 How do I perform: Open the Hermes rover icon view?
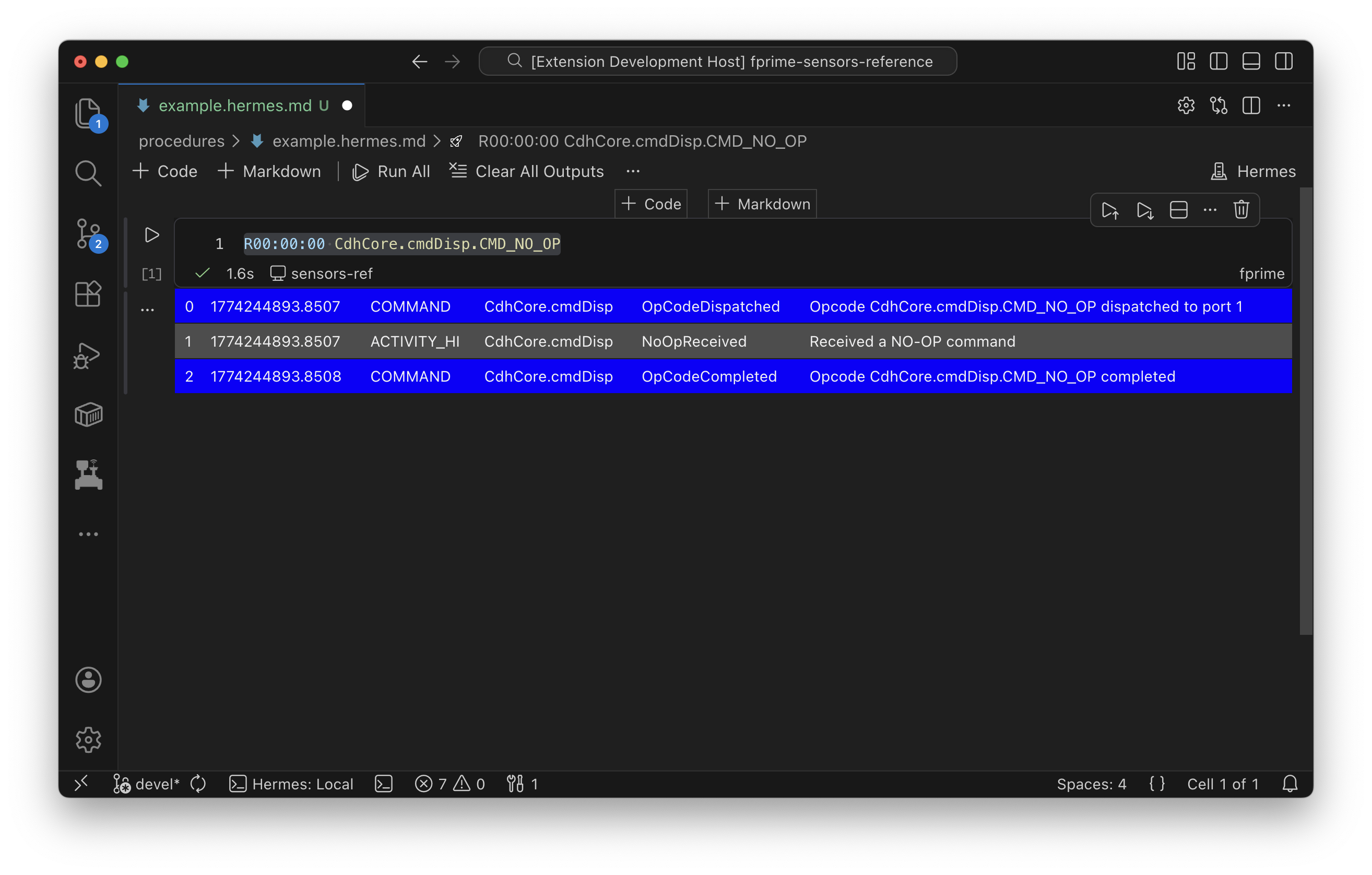88,475
